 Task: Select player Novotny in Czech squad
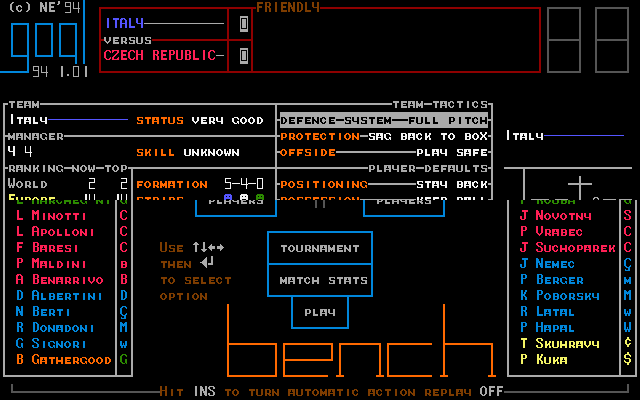coord(556,216)
